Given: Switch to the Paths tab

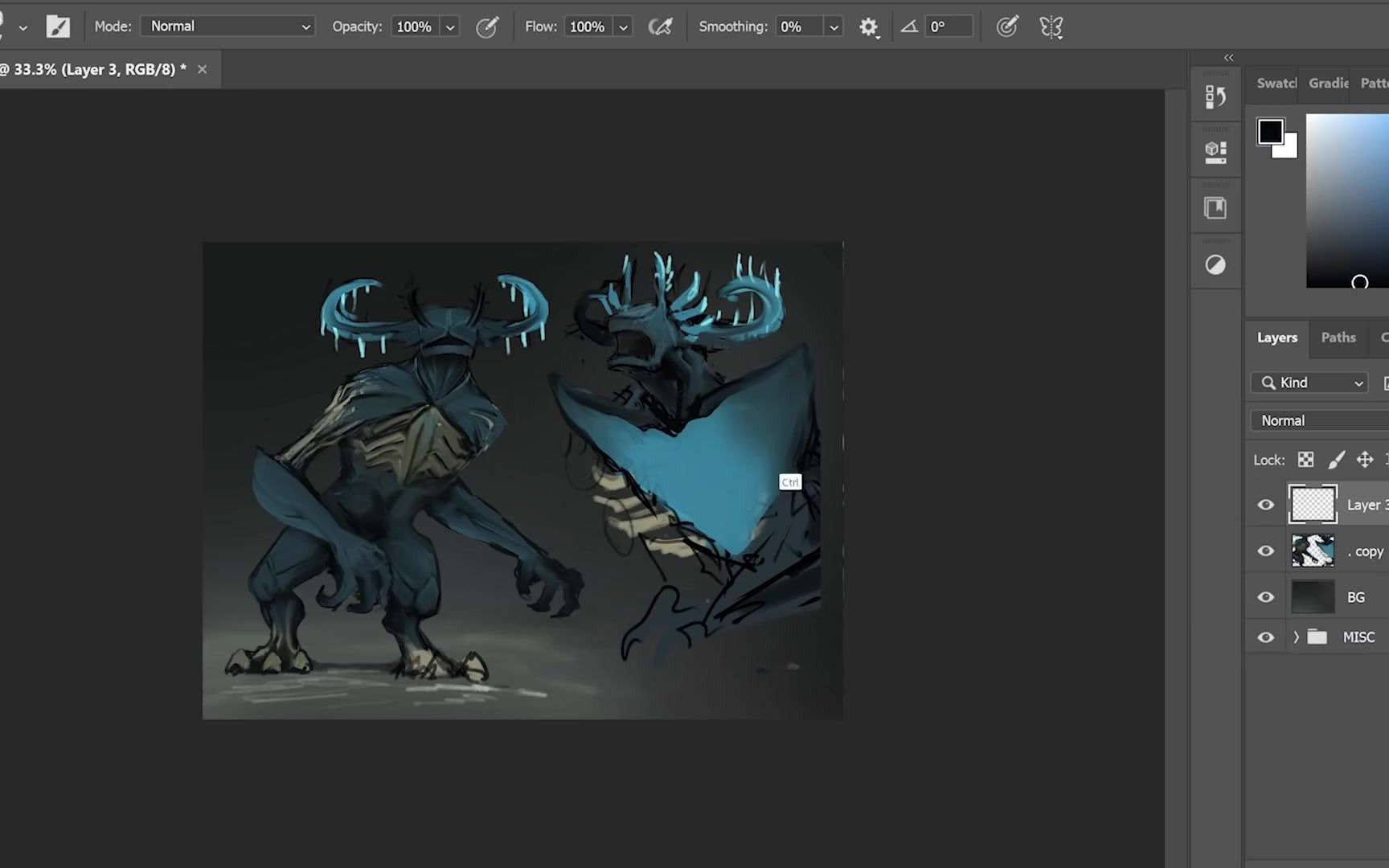Looking at the screenshot, I should (1338, 338).
